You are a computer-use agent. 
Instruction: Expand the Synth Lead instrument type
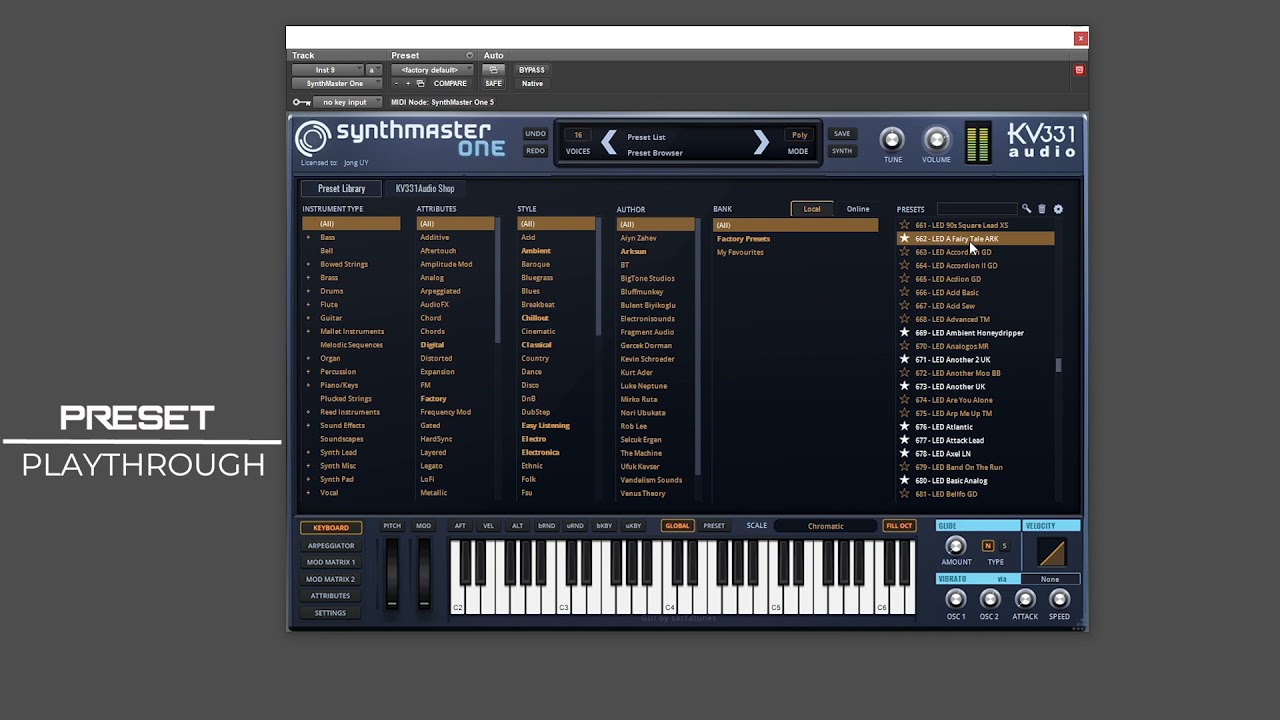[x=308, y=452]
